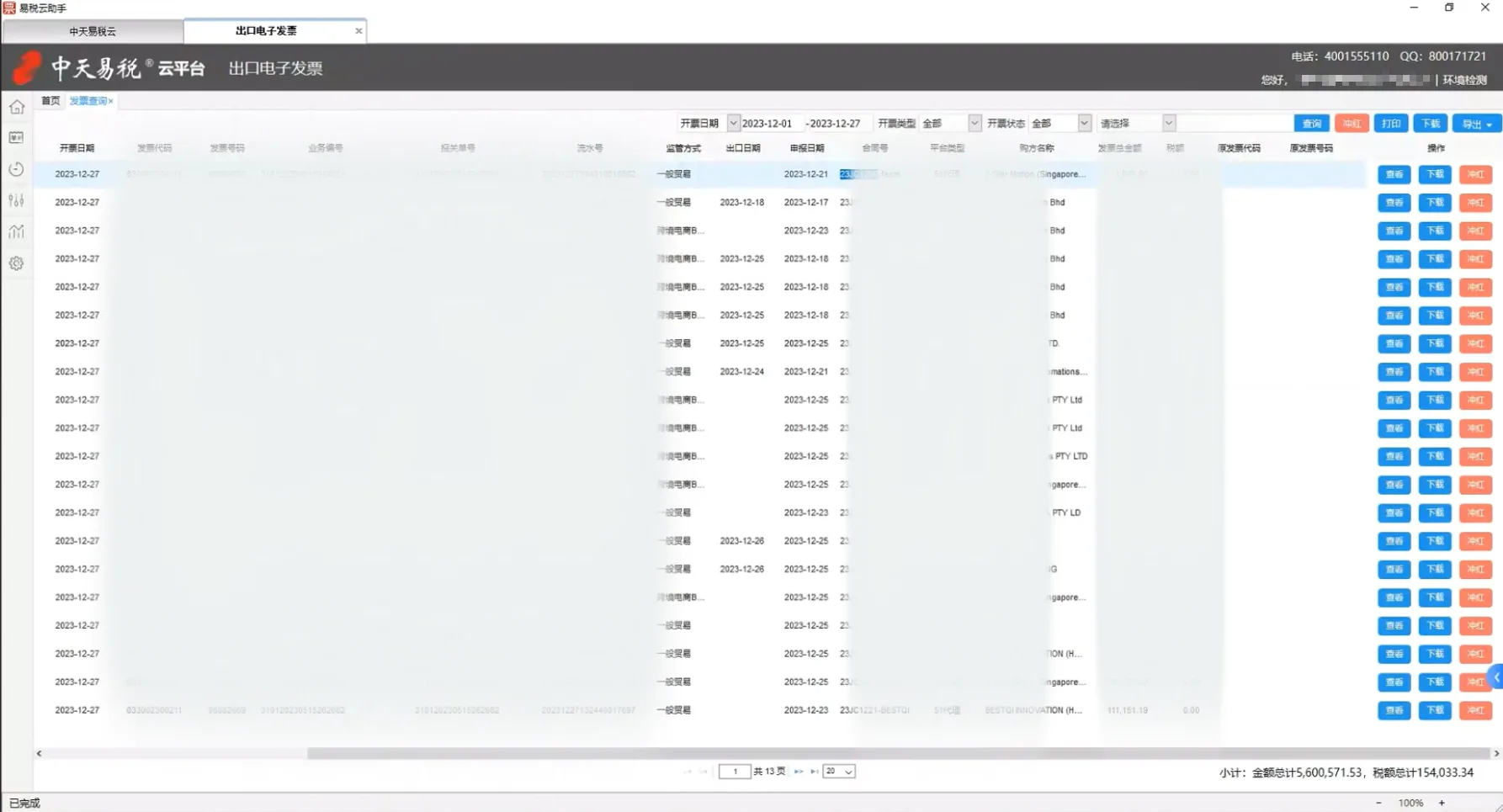This screenshot has height=812, width=1503.
Task: Open the statistics chart icon in sidebar
Action: click(17, 231)
